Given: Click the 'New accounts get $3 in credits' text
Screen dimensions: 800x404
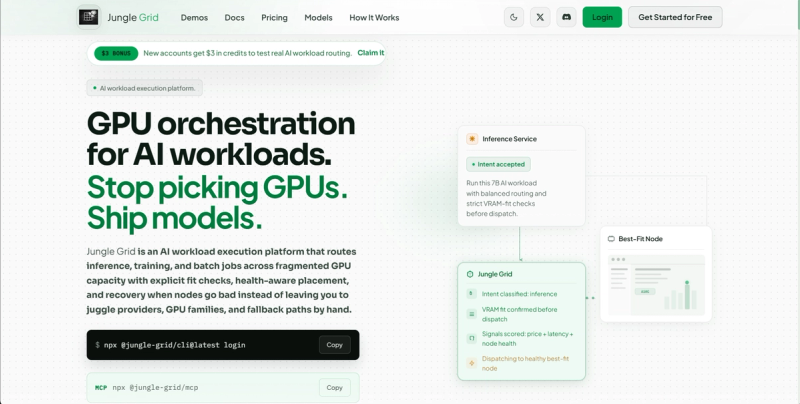Looking at the screenshot, I should 247,53.
